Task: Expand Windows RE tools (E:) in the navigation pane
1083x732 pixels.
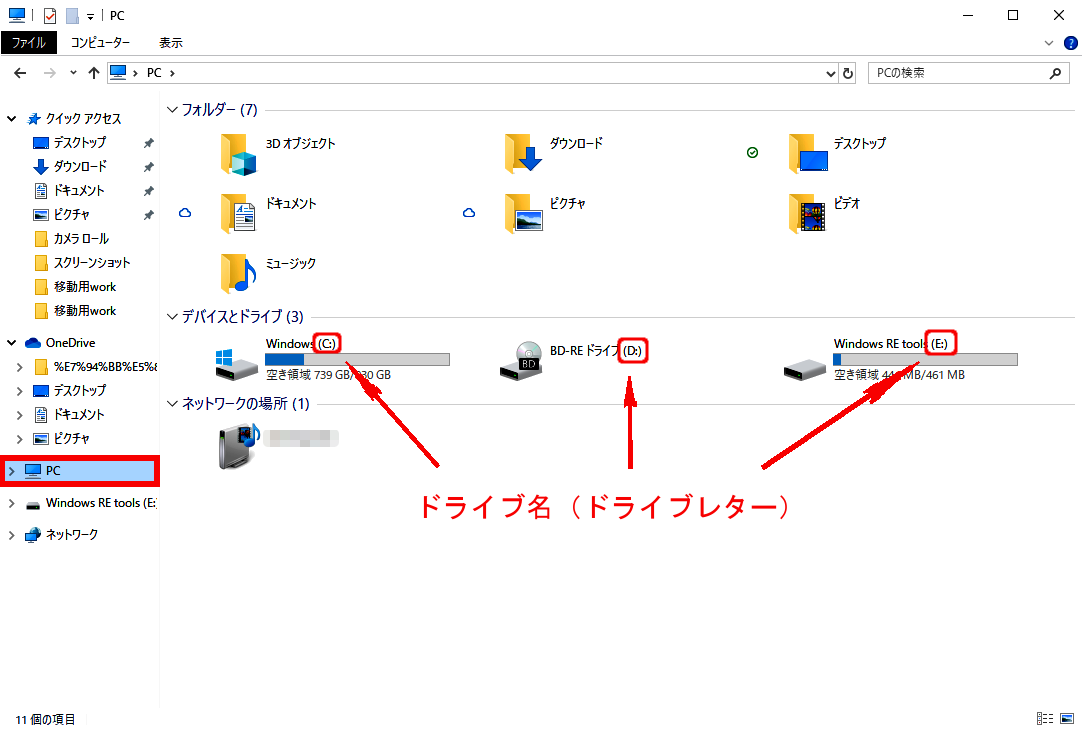Action: [x=11, y=503]
